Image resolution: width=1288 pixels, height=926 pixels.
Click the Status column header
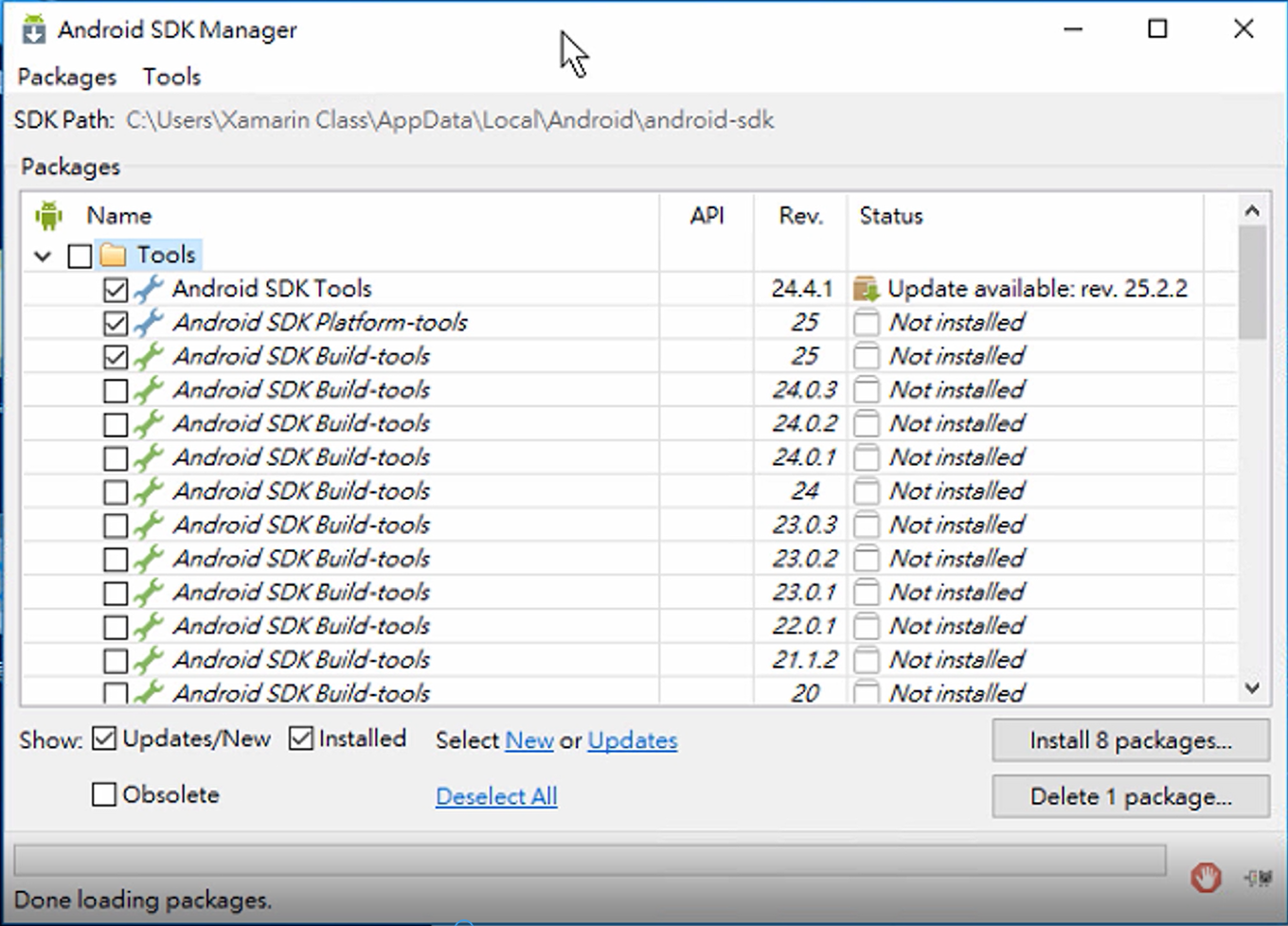pyautogui.click(x=891, y=216)
